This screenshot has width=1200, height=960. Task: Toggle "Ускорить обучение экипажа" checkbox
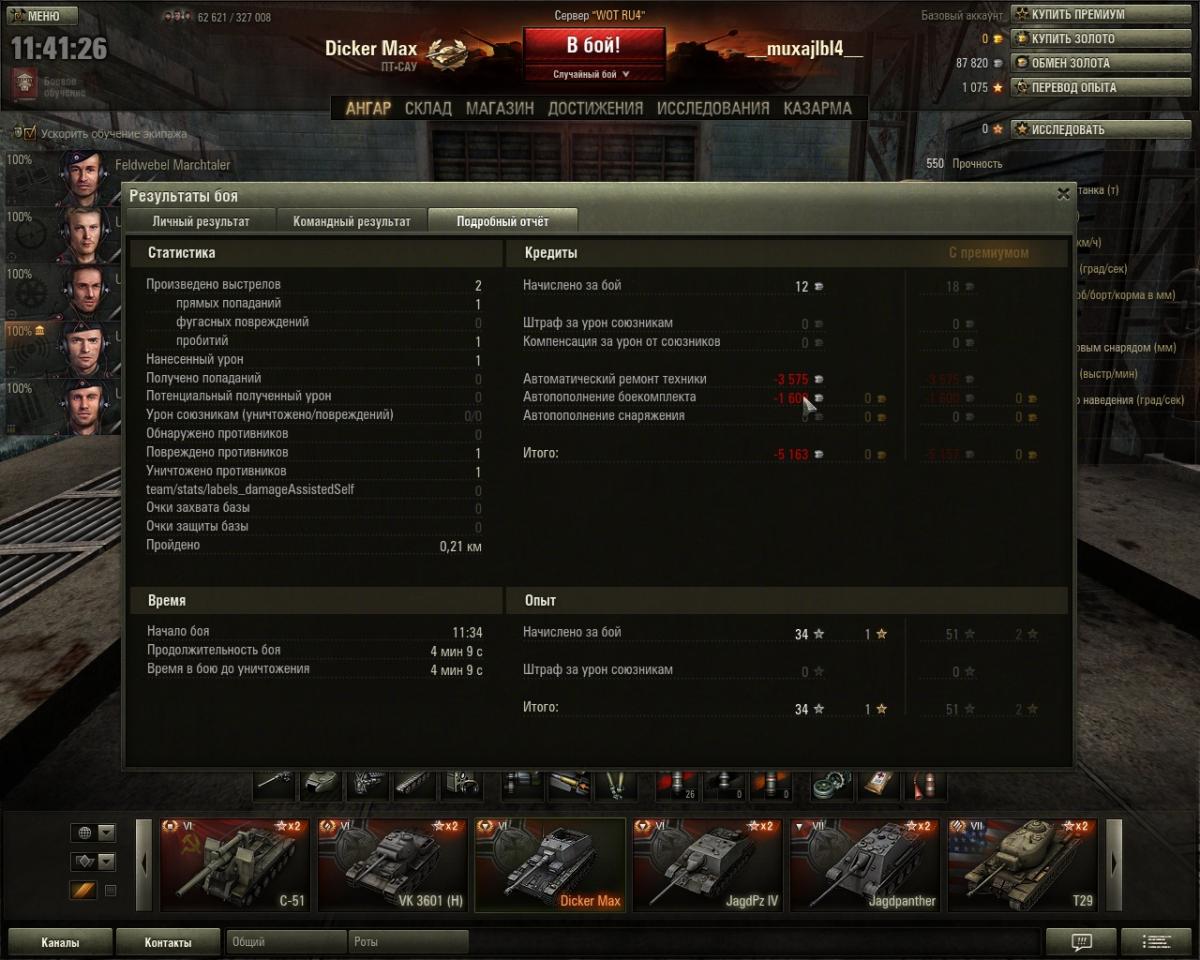click(29, 133)
